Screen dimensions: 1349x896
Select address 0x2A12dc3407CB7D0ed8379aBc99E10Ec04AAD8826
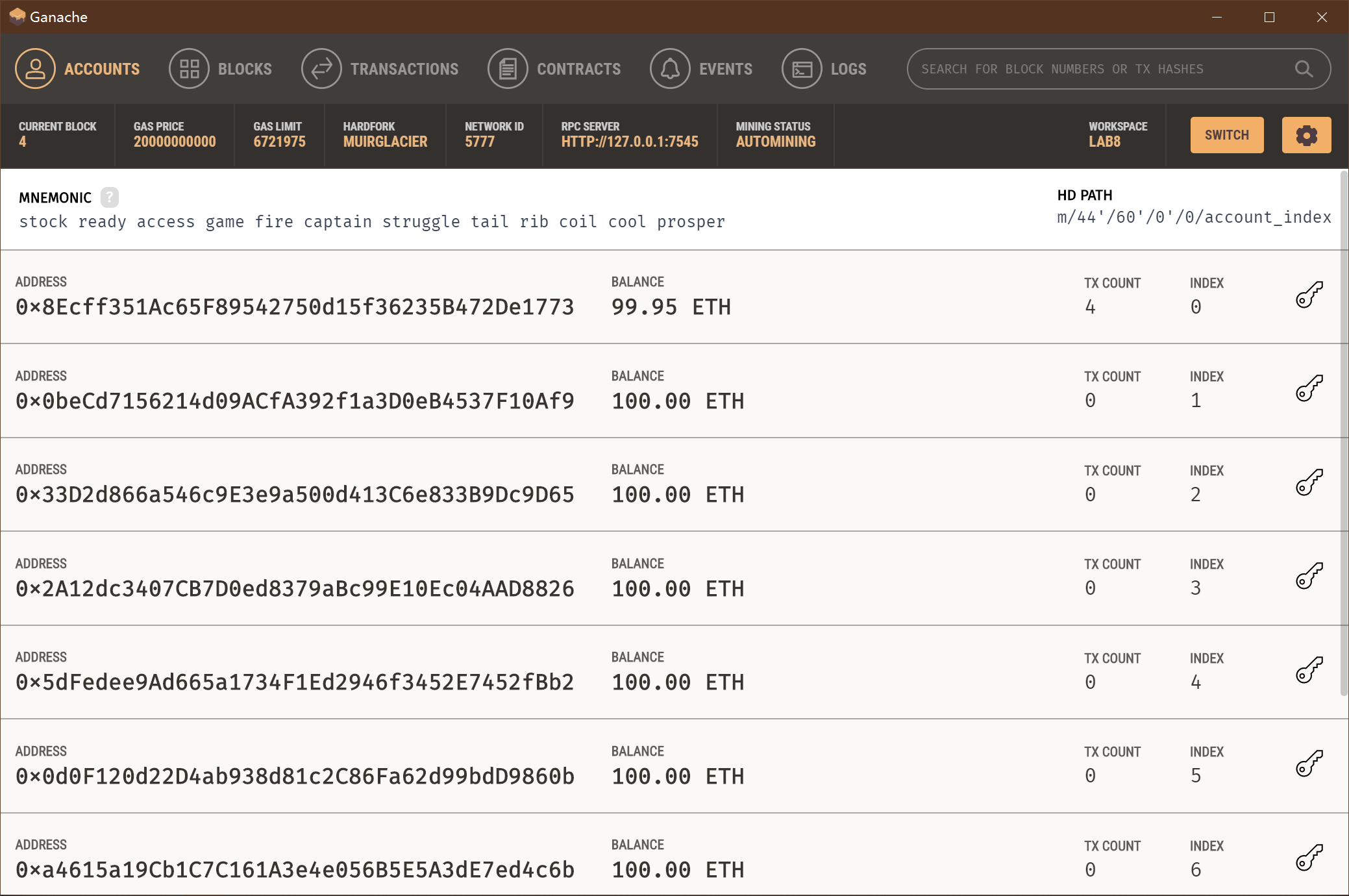pyautogui.click(x=295, y=589)
